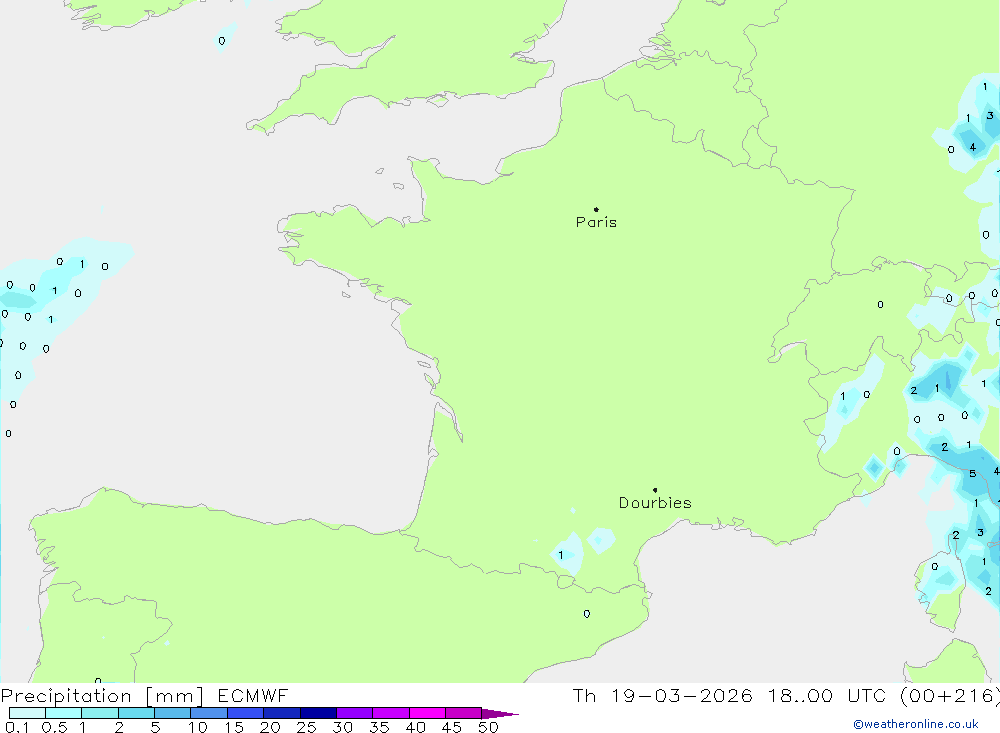Click the legend scale label '15'
The image size is (1000, 733).
(234, 727)
